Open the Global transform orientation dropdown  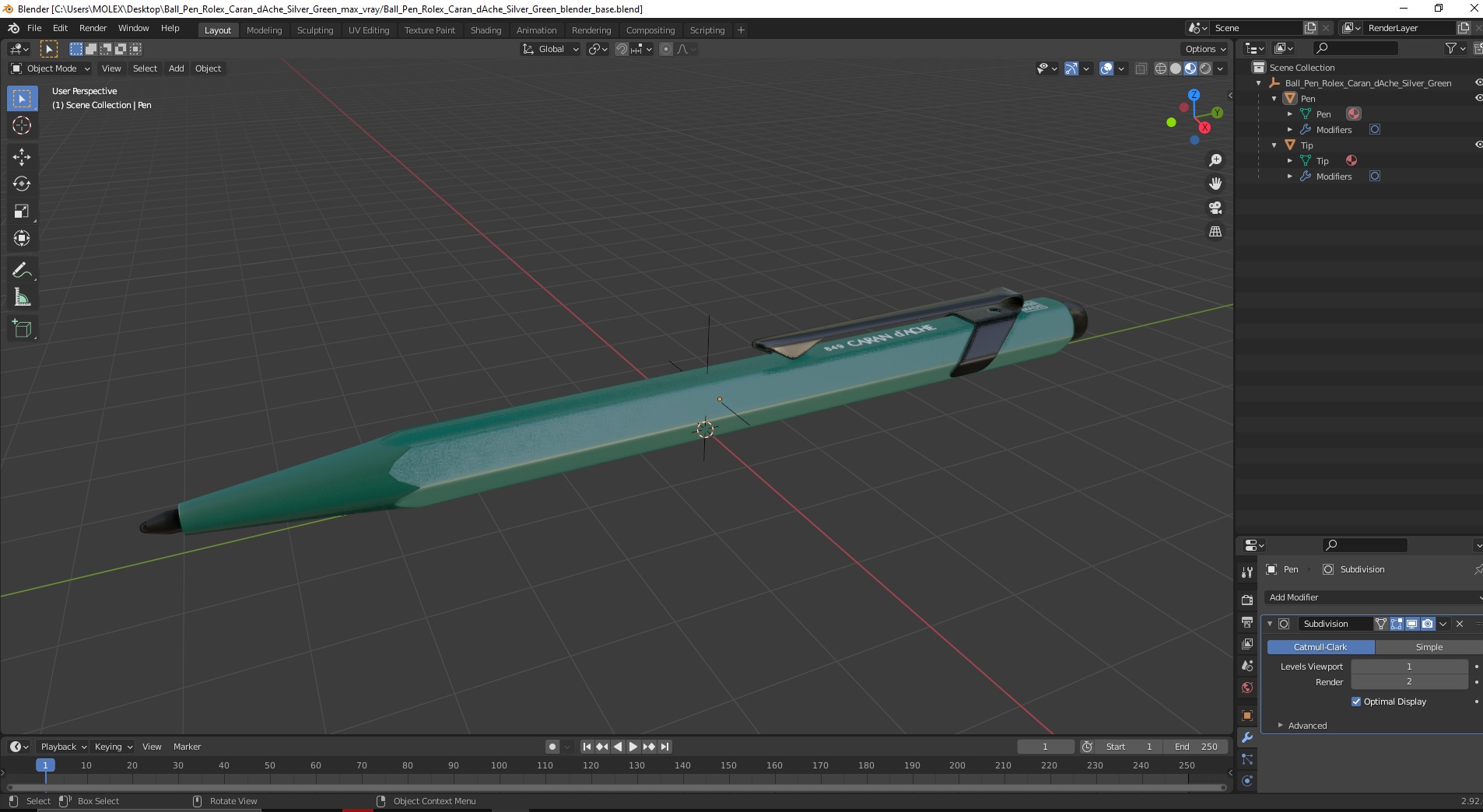[x=551, y=49]
